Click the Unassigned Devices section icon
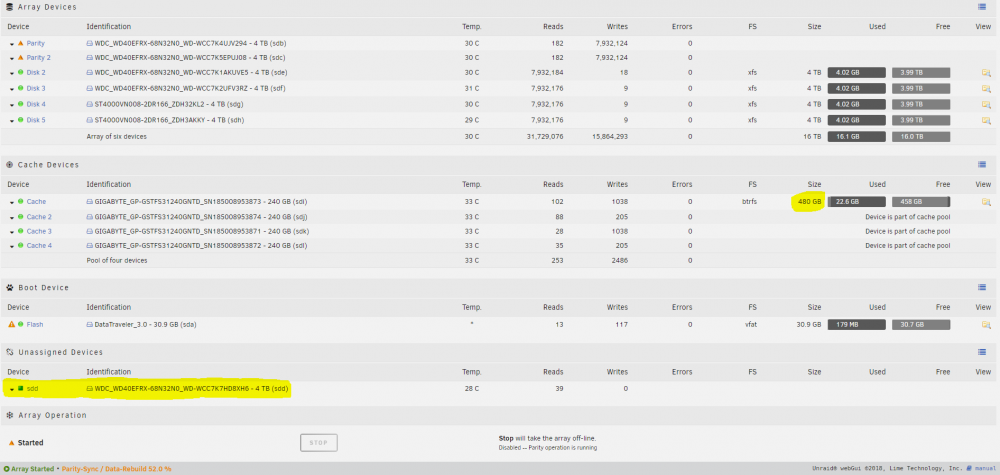Viewport: 1000px width, 475px height. 10,352
